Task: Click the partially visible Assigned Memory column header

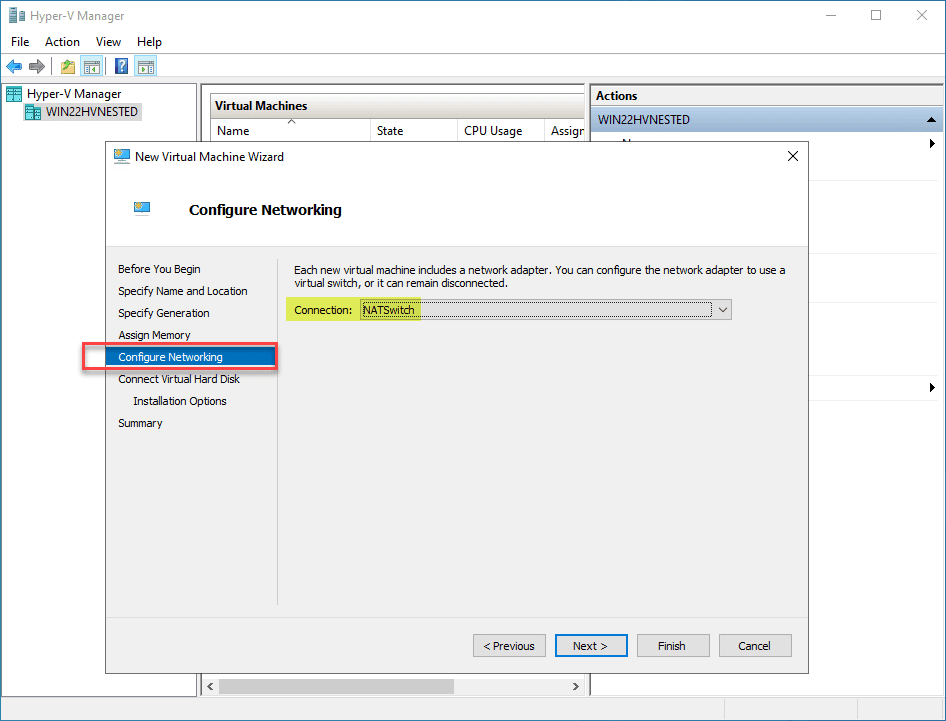Action: (x=565, y=130)
